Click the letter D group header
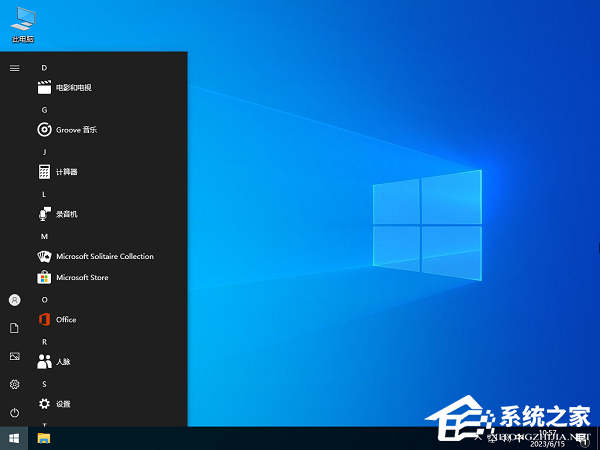Viewport: 600px width, 450px height. coord(44,67)
